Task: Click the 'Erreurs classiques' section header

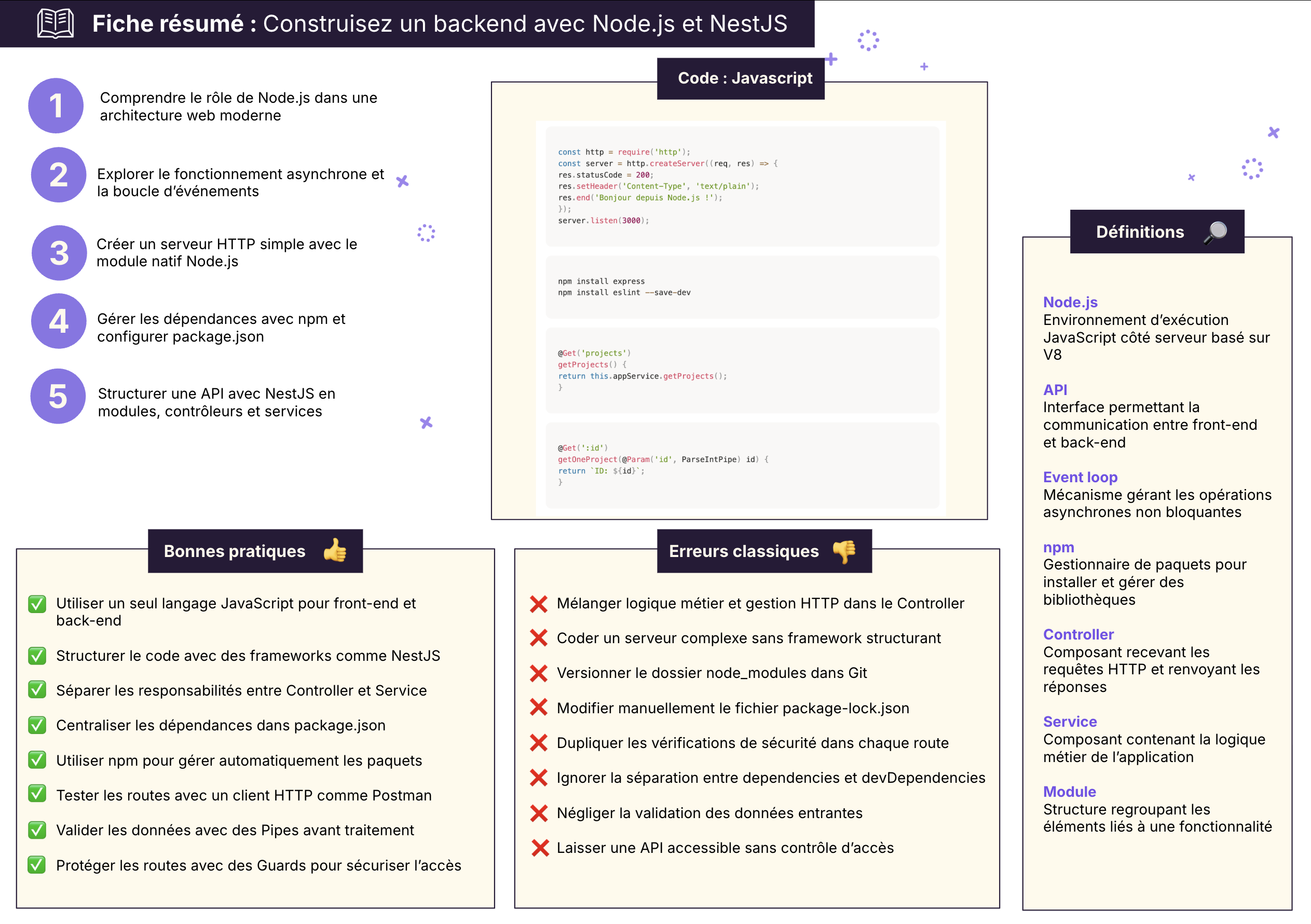Action: (x=764, y=551)
